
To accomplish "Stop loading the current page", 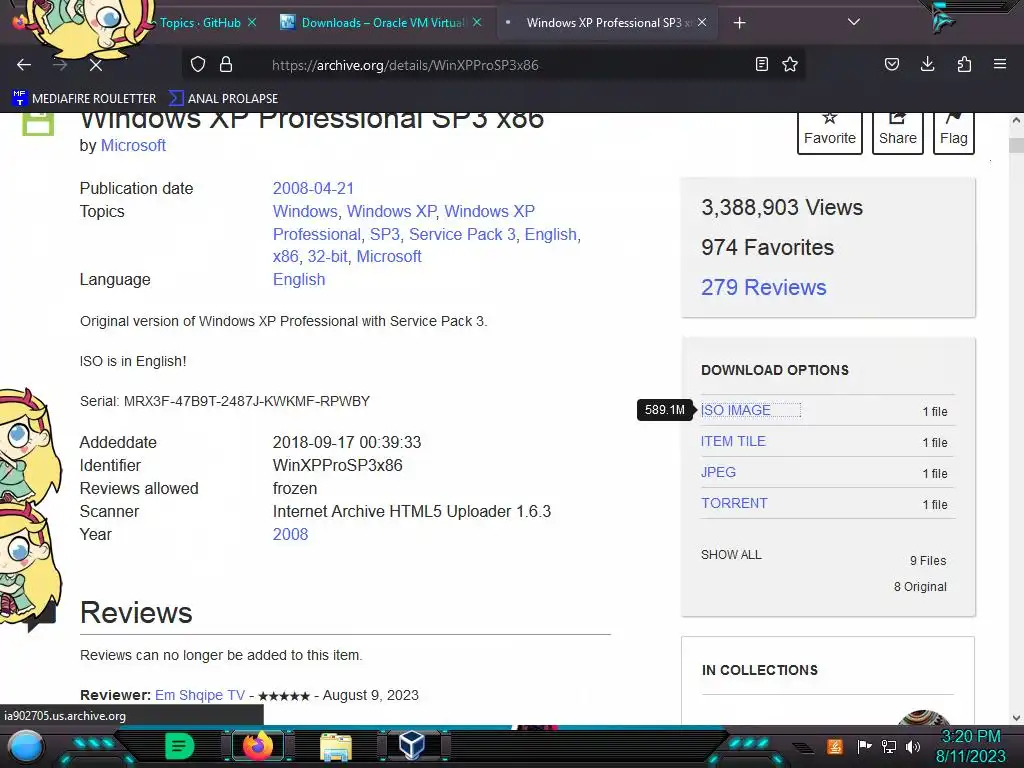I will pos(95,65).
